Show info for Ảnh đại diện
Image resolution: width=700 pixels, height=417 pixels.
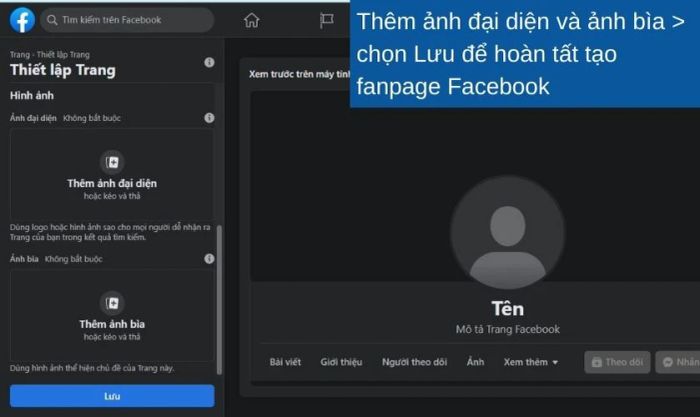click(209, 118)
